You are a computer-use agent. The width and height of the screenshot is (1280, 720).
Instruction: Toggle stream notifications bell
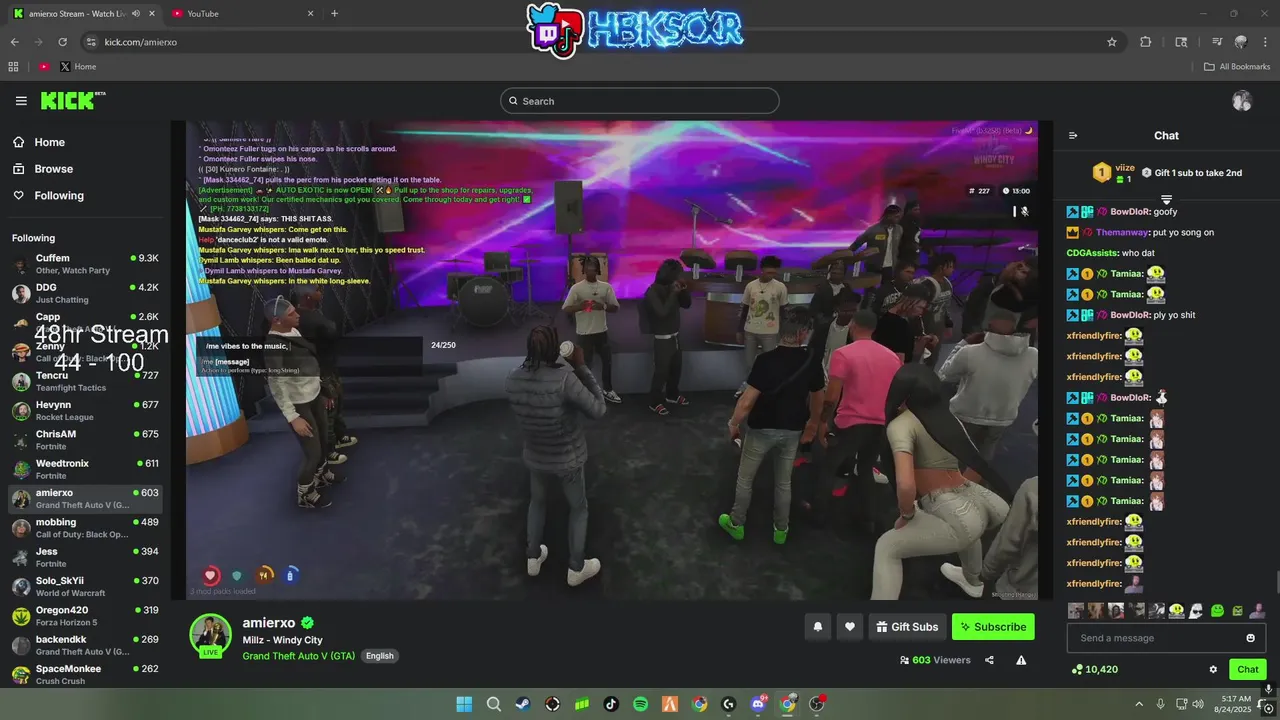click(x=817, y=627)
